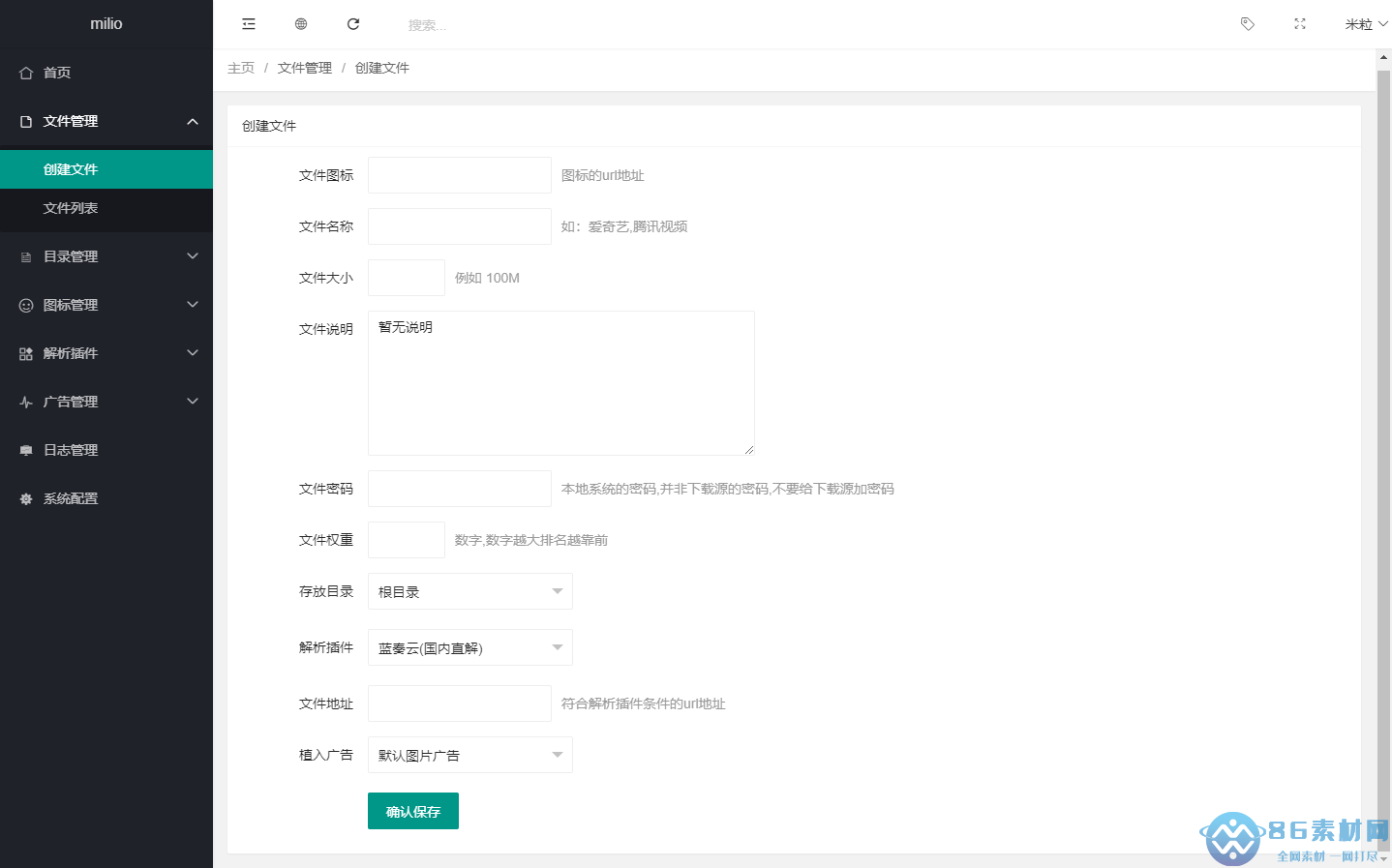
Task: Click the 确认保存 button
Action: [413, 811]
